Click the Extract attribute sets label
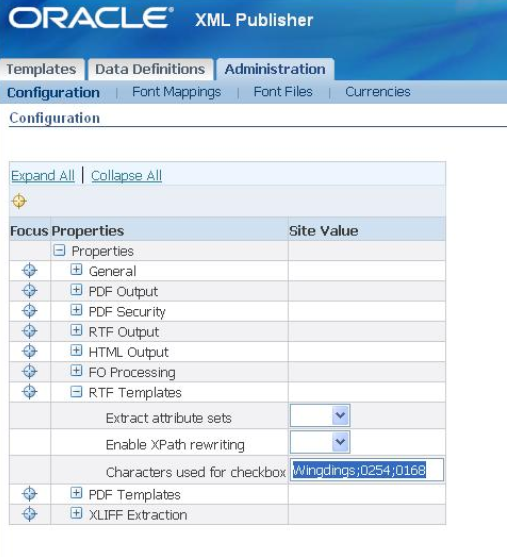The height and width of the screenshot is (557, 507). pos(169,418)
